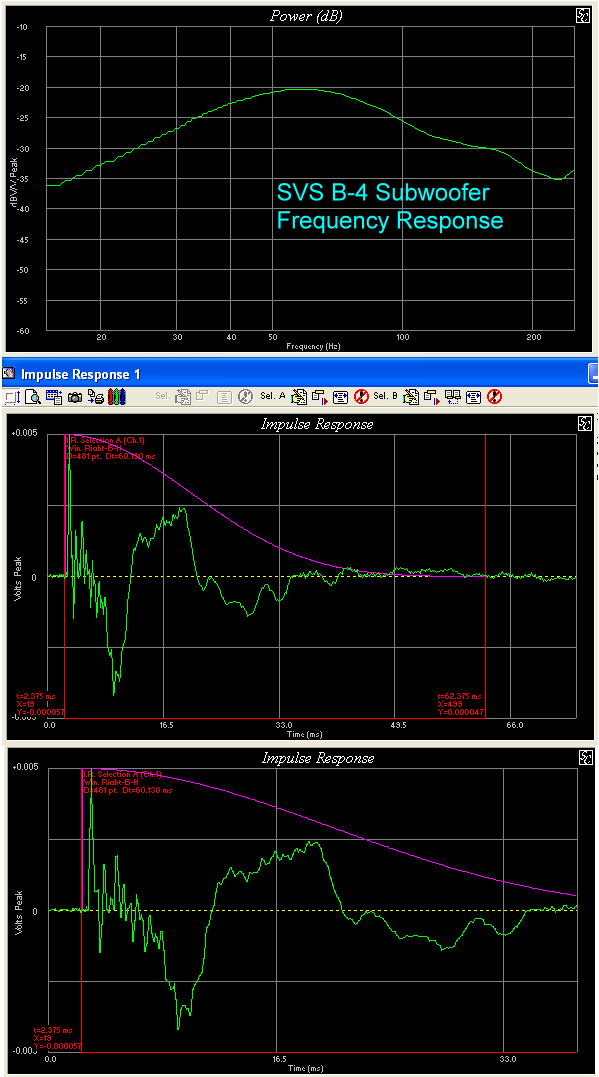Click the grayed Sel. process icon

pos(183,397)
